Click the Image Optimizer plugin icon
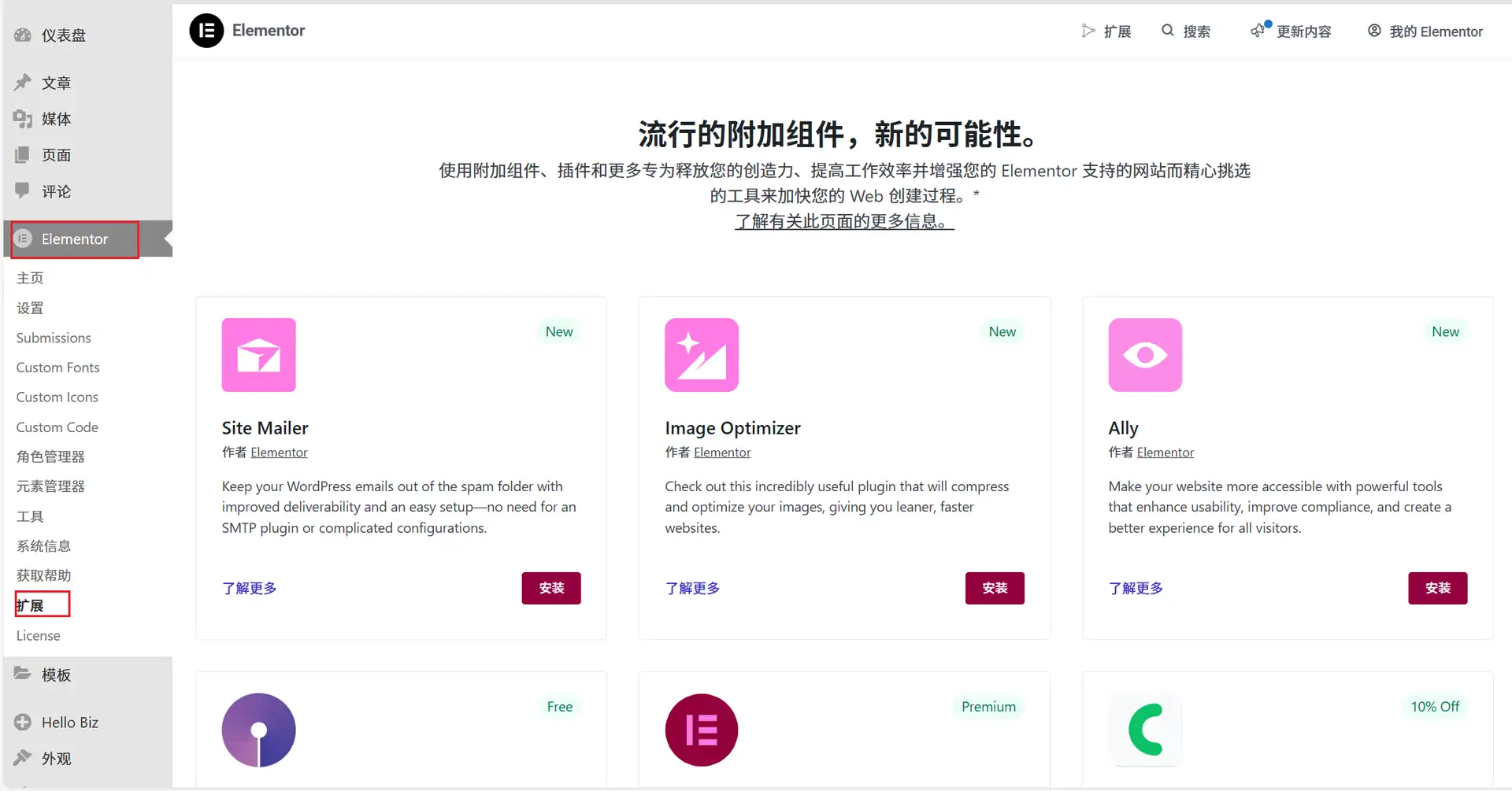 tap(702, 355)
